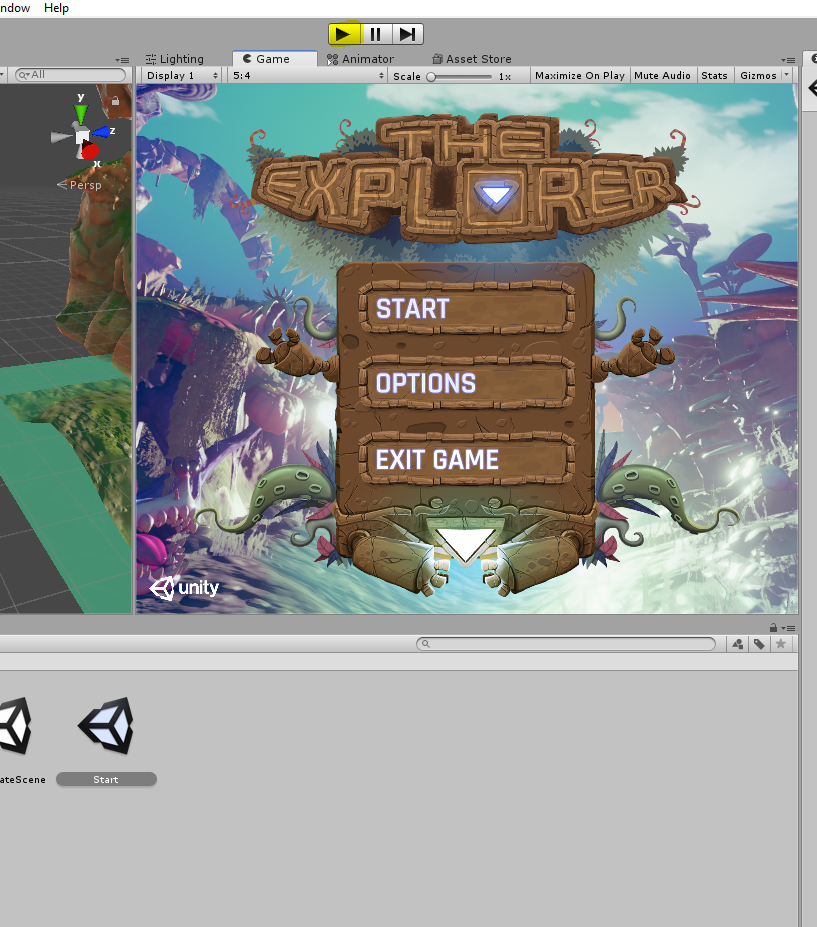Open the 5:4 aspect ratio dropdown
Screen dimensions: 817x927
309,75
